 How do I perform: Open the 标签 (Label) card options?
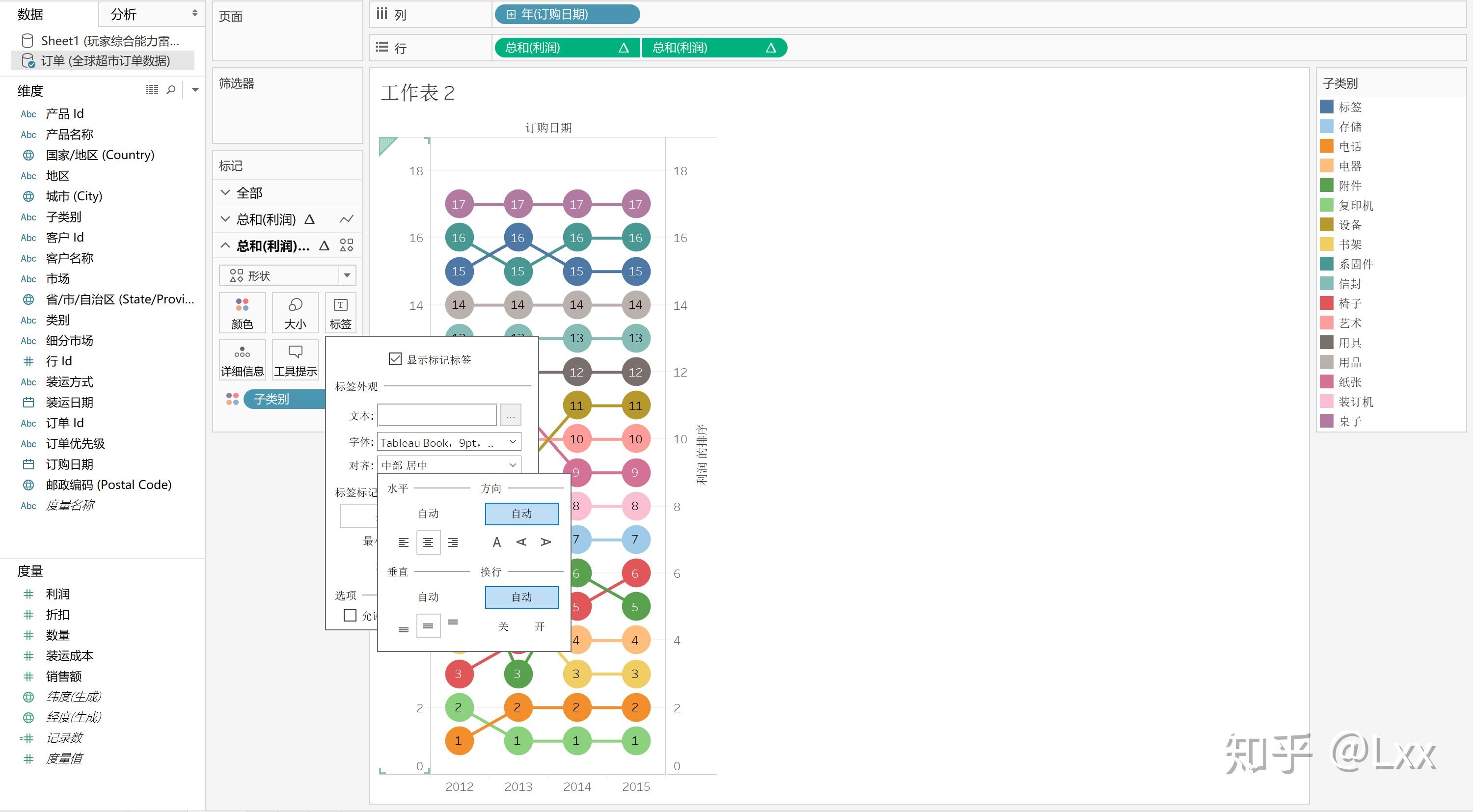(x=340, y=313)
